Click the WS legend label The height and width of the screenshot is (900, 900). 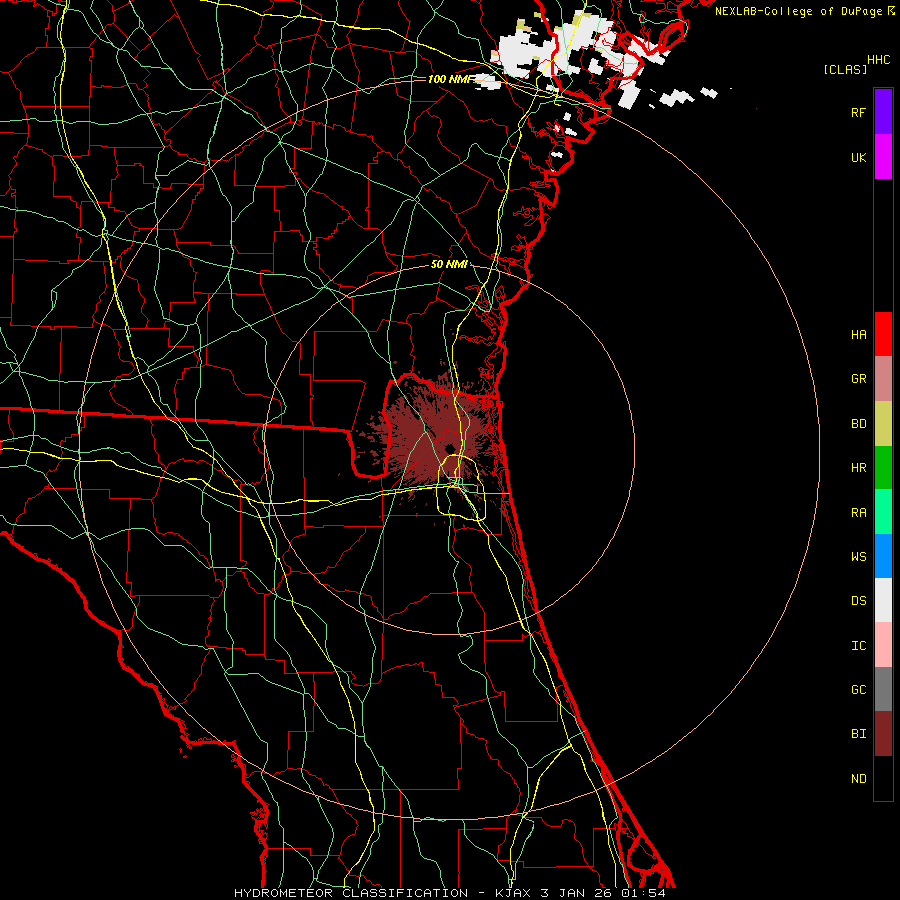click(858, 557)
